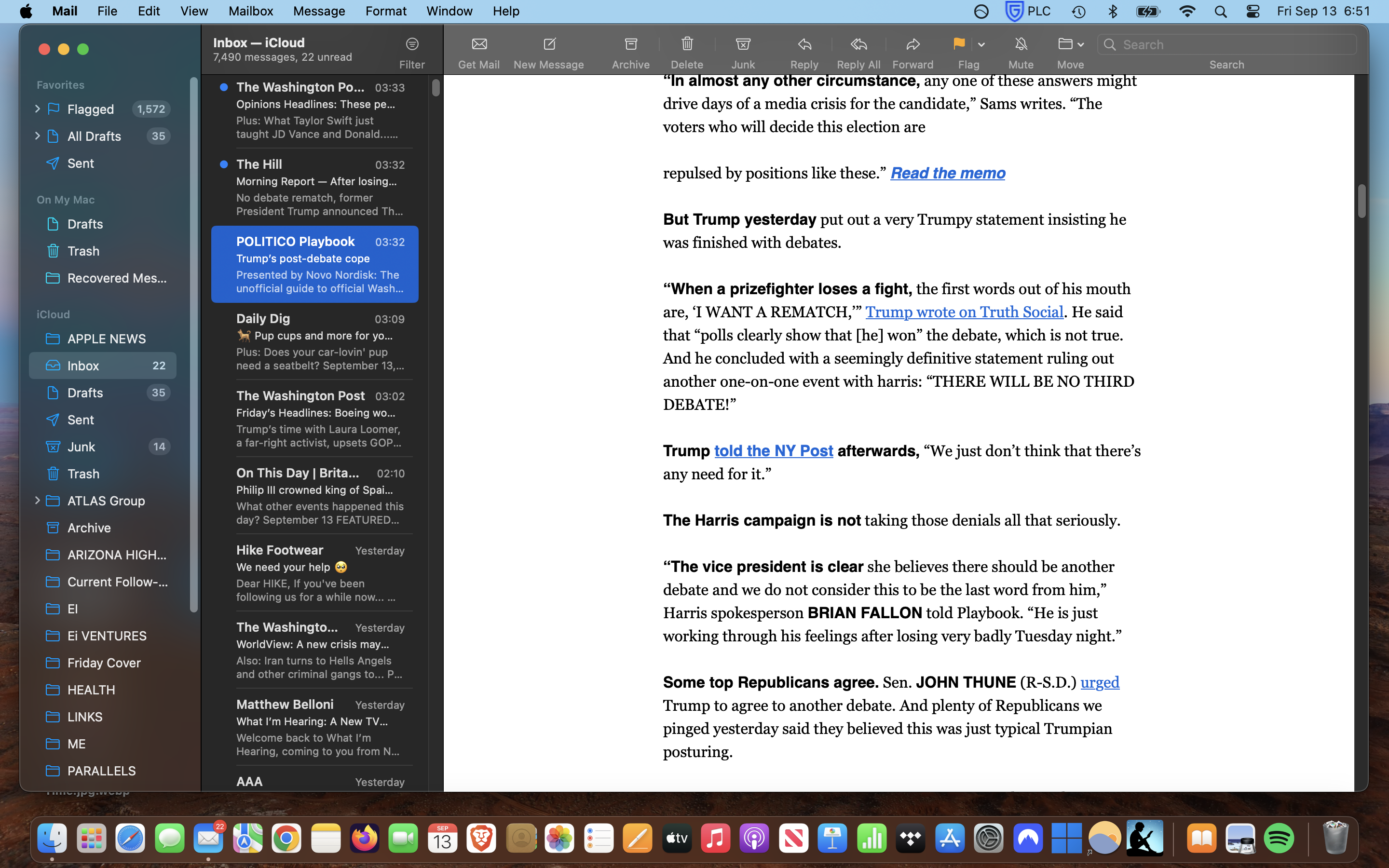
Task: Expand the Flagged mailbox chevron
Action: pyautogui.click(x=37, y=109)
